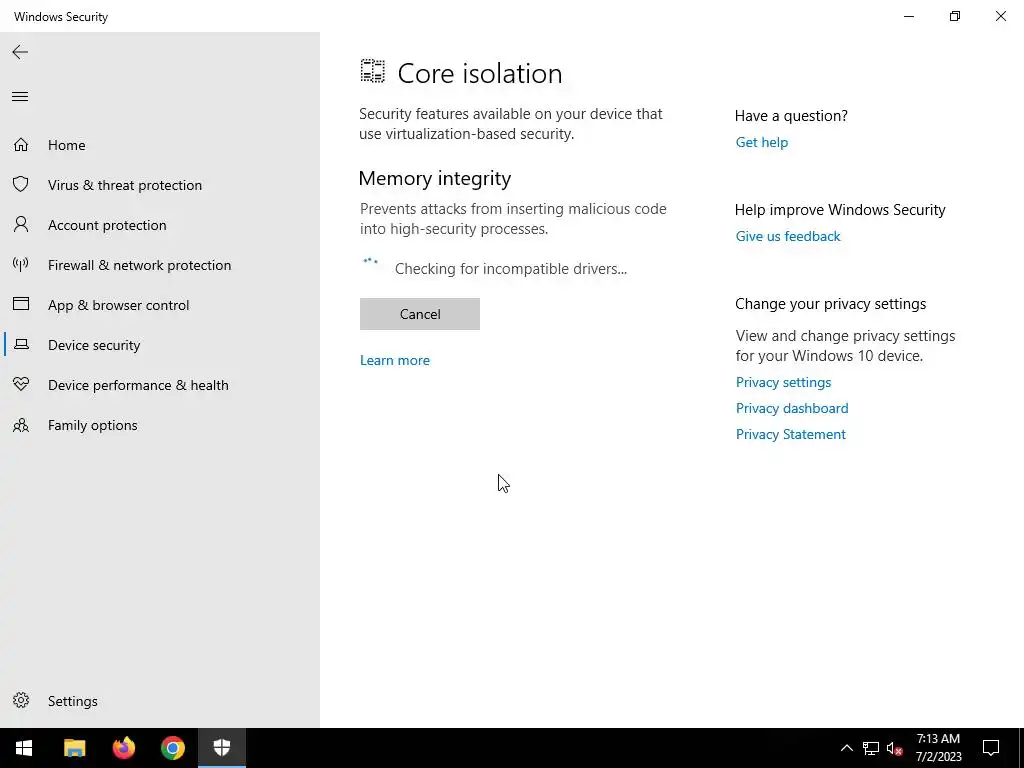
Task: Select Device security label
Action: tap(94, 345)
